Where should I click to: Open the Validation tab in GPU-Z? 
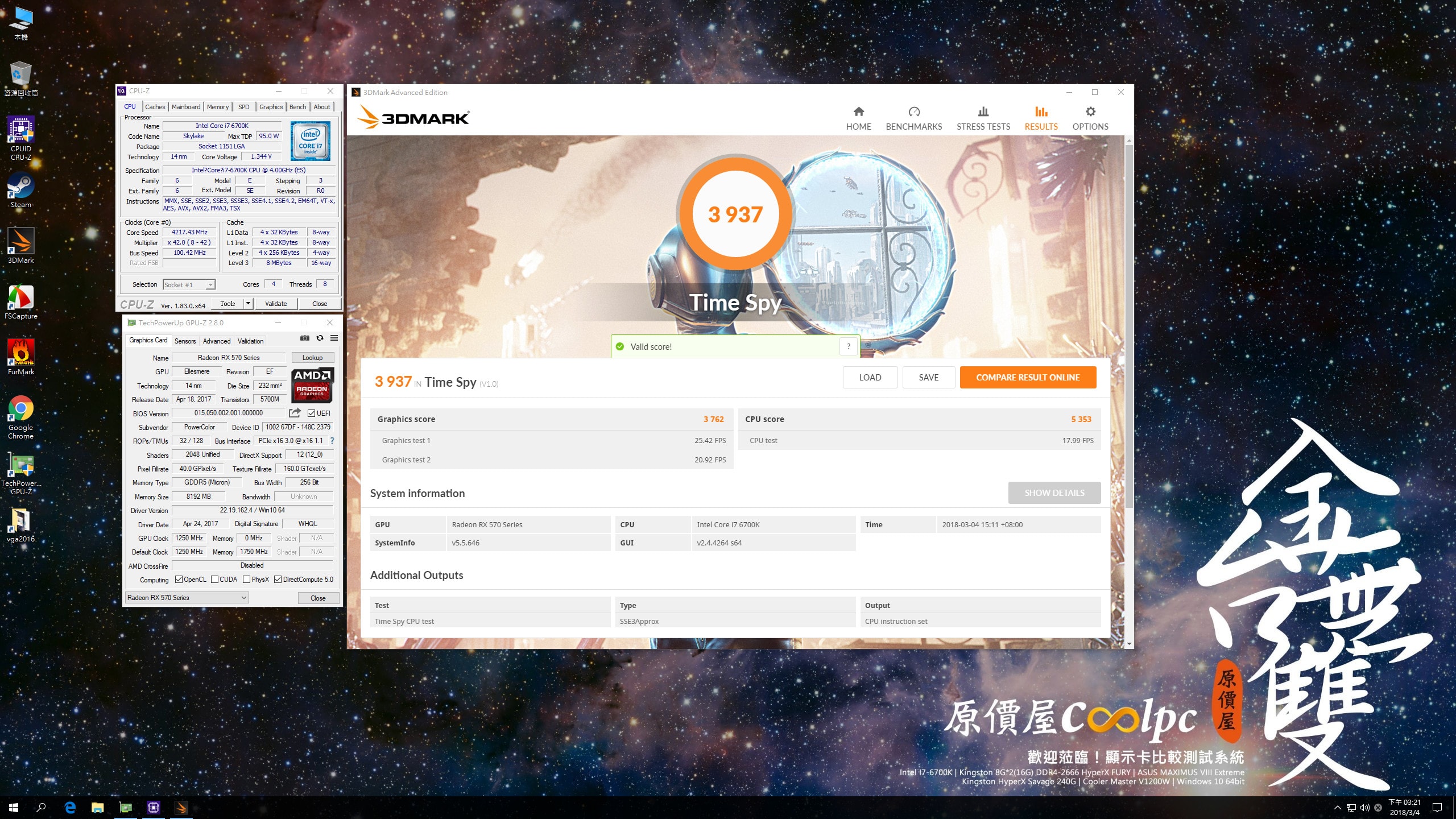click(250, 341)
